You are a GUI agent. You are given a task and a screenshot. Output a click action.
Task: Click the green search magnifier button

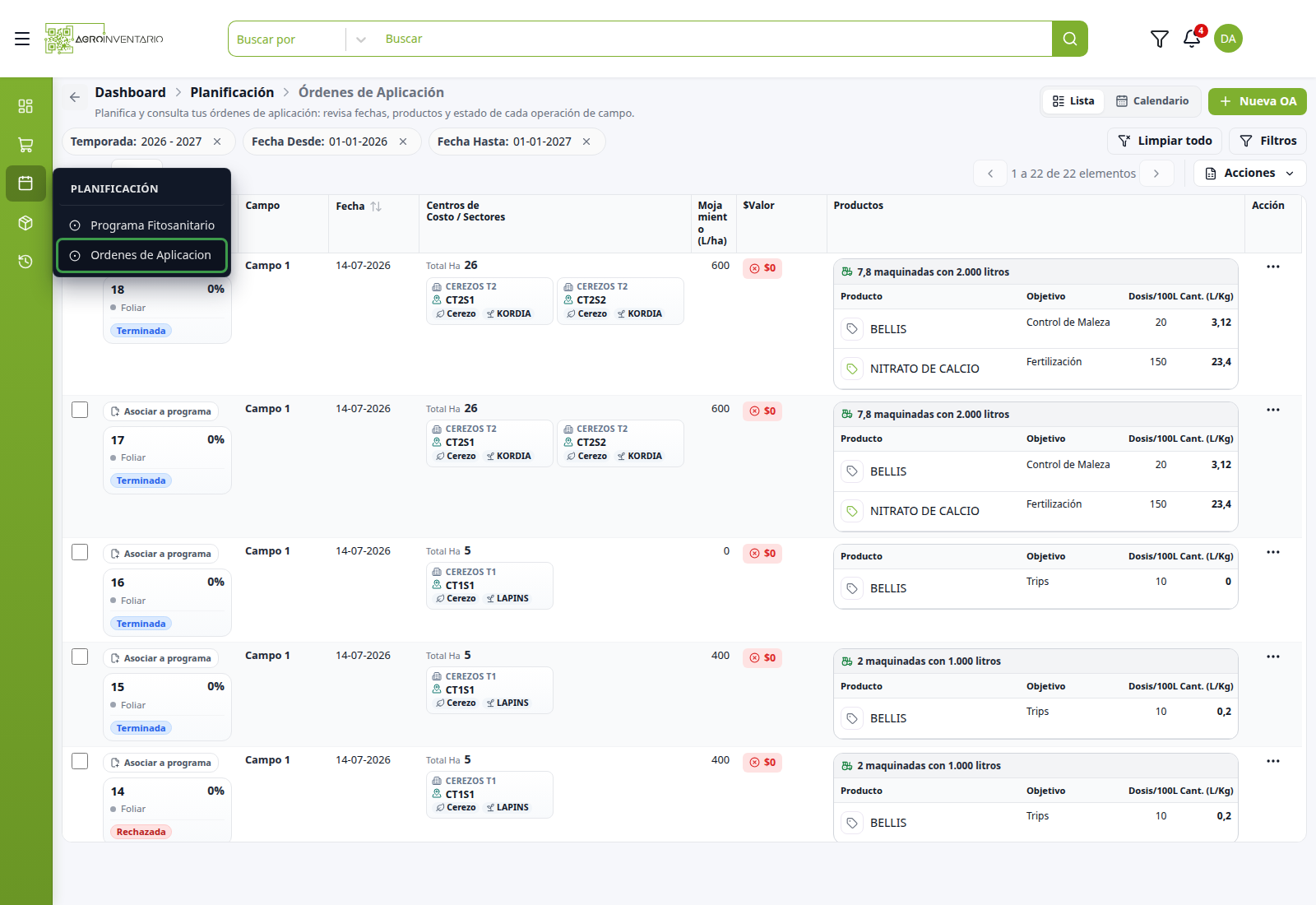[x=1069, y=39]
